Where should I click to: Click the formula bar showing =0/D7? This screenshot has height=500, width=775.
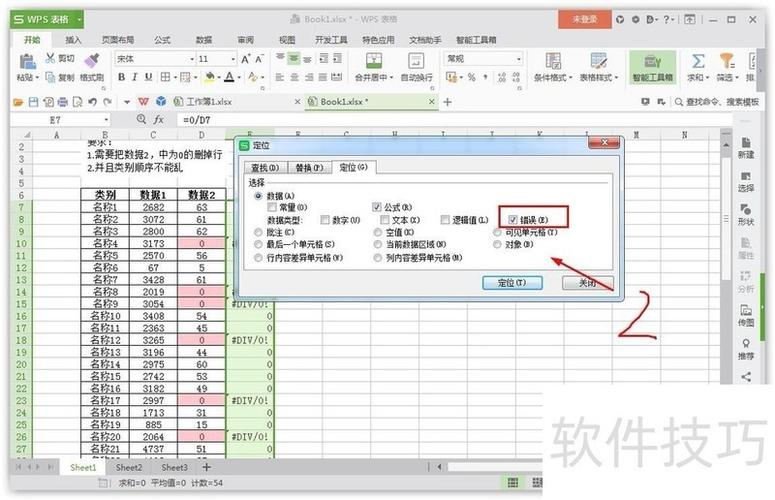[x=455, y=120]
